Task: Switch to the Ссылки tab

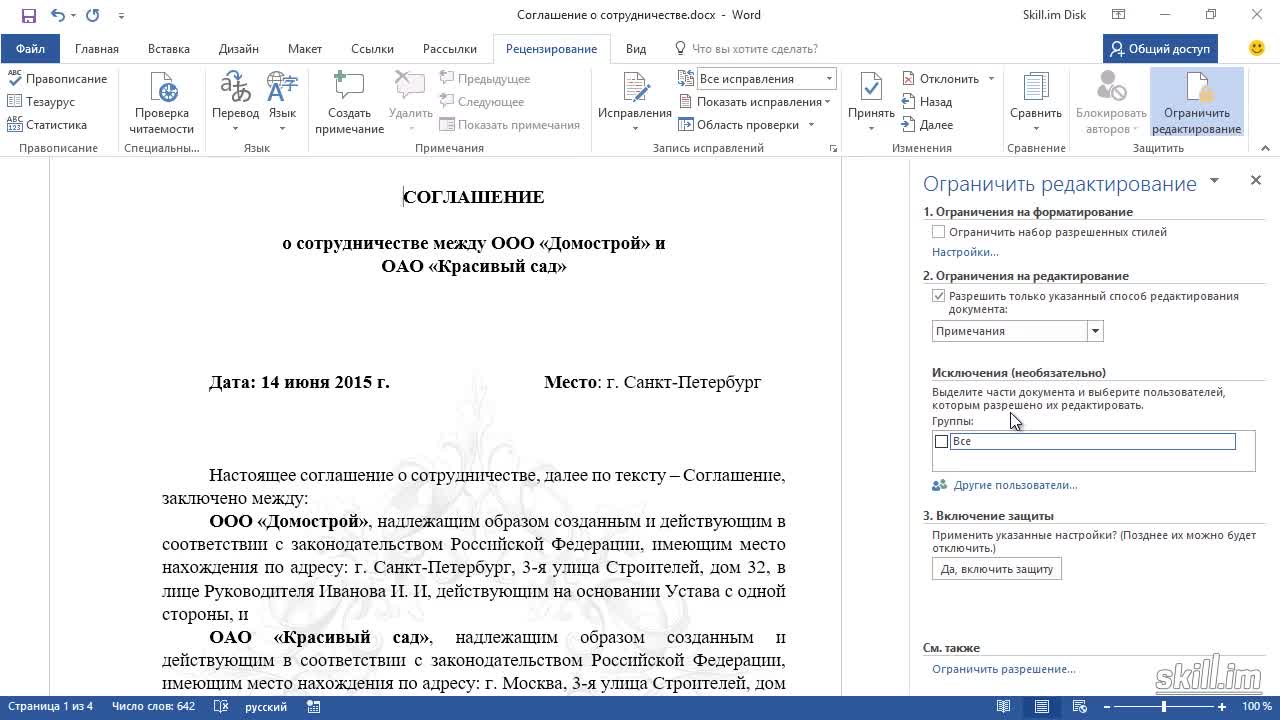Action: point(370,48)
